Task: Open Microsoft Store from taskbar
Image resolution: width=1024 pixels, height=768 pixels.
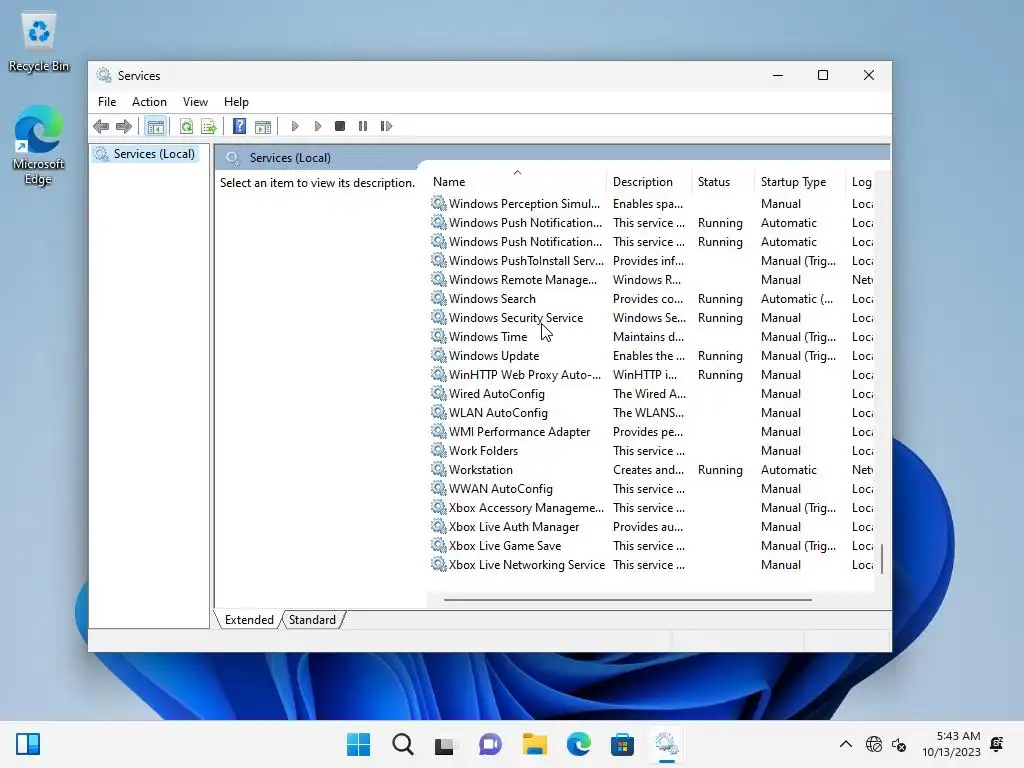Action: [622, 744]
